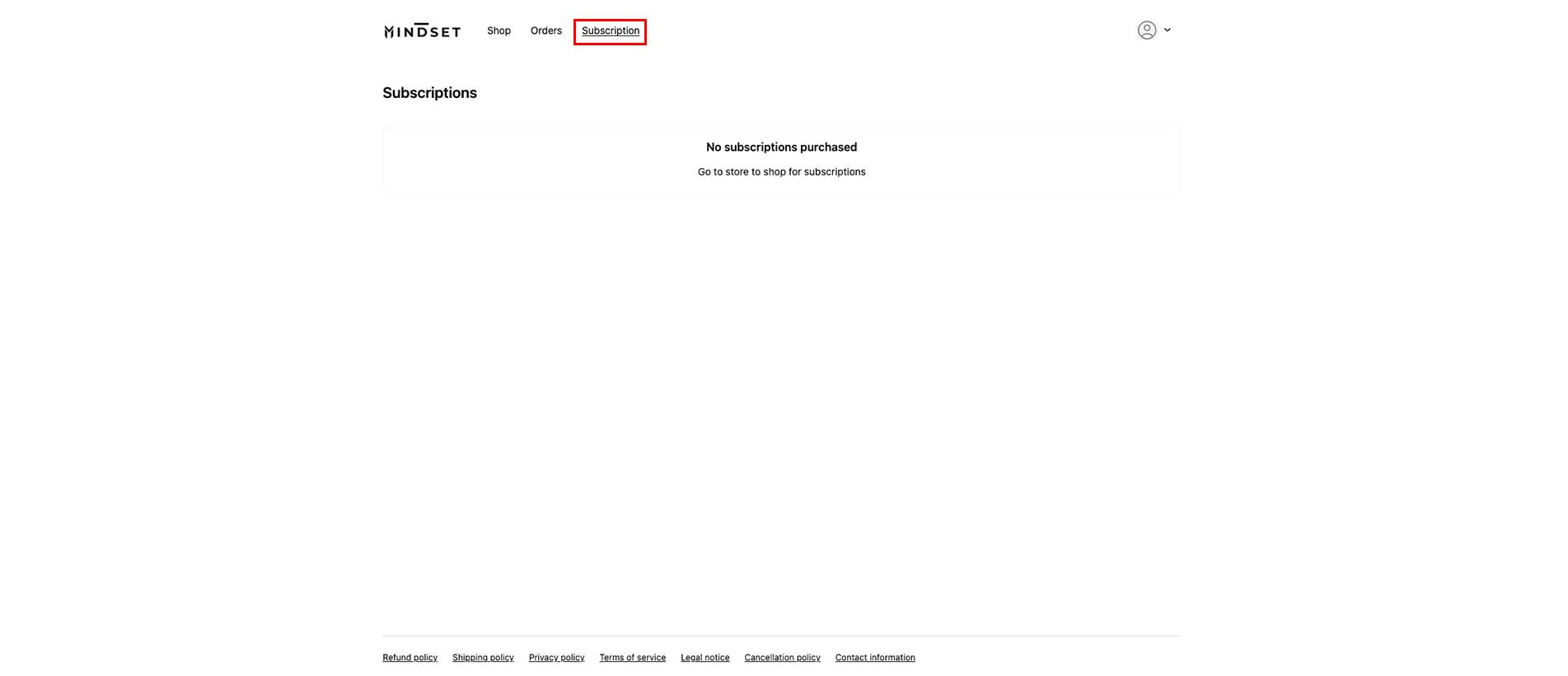Image resolution: width=1568 pixels, height=676 pixels.
Task: Open the Refund policy link
Action: (410, 658)
